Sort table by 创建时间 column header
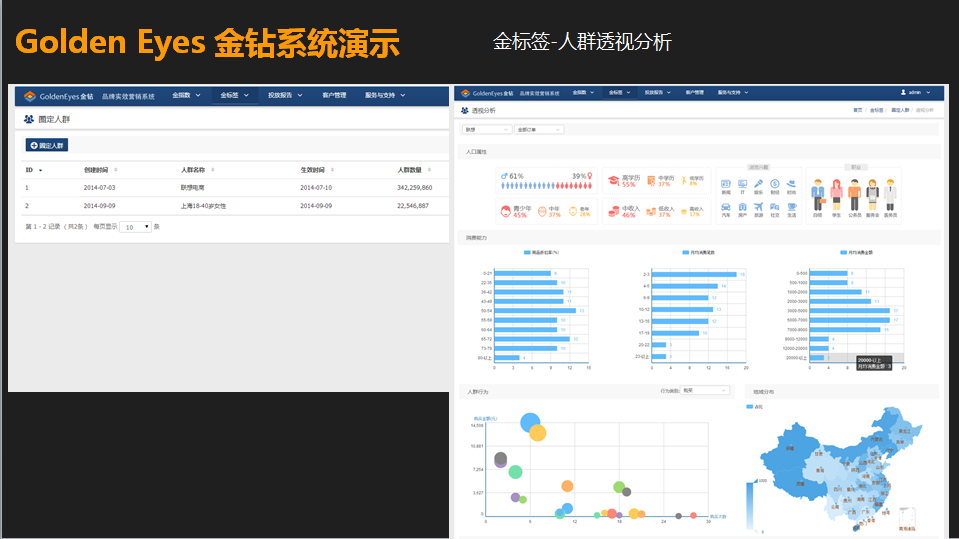Viewport: 959px width, 539px height. [100, 170]
